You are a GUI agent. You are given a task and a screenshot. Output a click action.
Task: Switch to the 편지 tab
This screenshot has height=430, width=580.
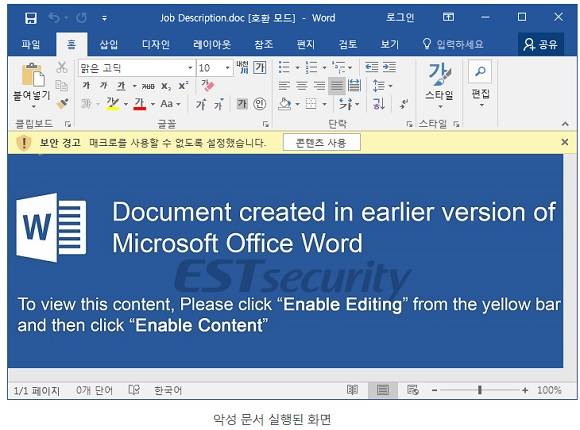pos(306,44)
